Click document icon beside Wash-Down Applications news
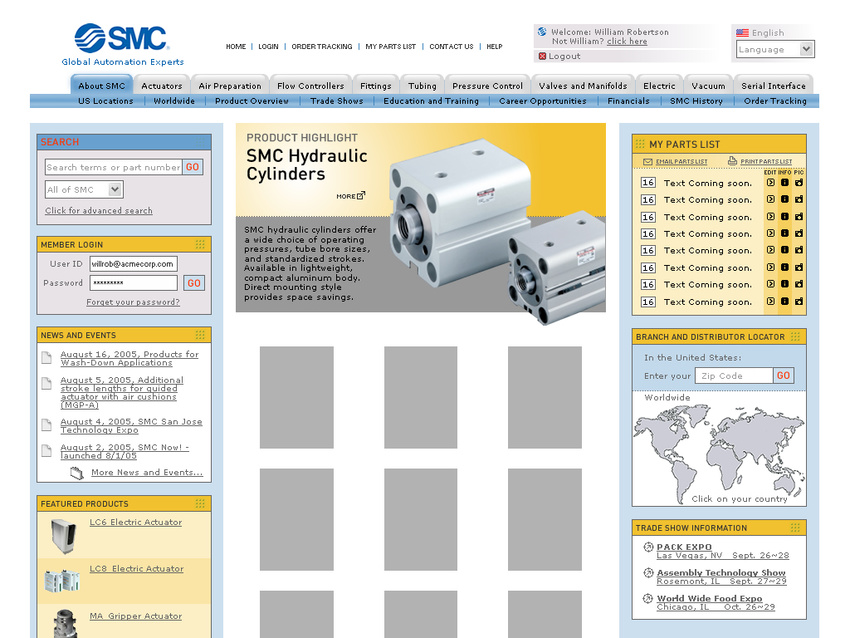This screenshot has width=850, height=638. coord(47,357)
